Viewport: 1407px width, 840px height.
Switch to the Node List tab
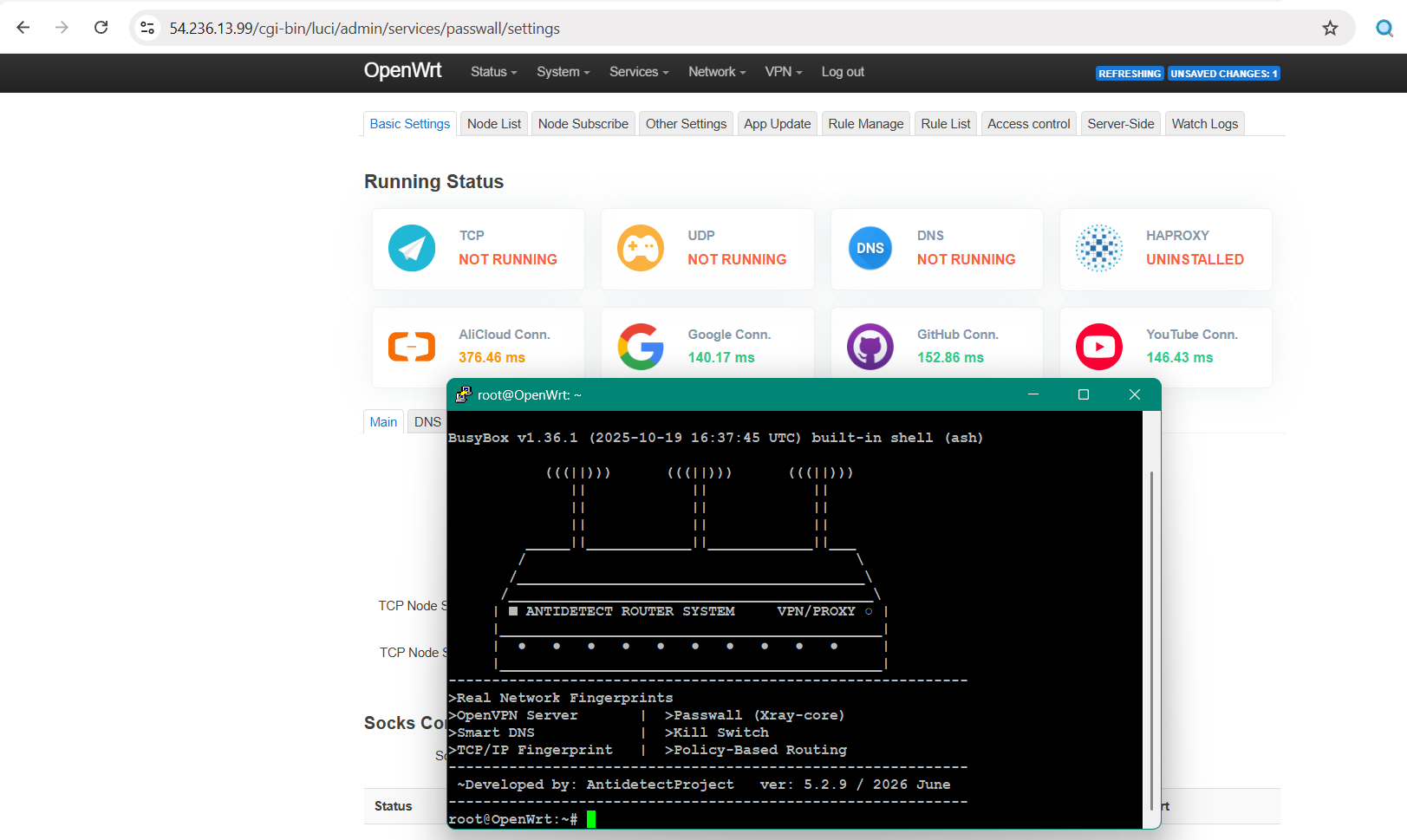click(494, 124)
